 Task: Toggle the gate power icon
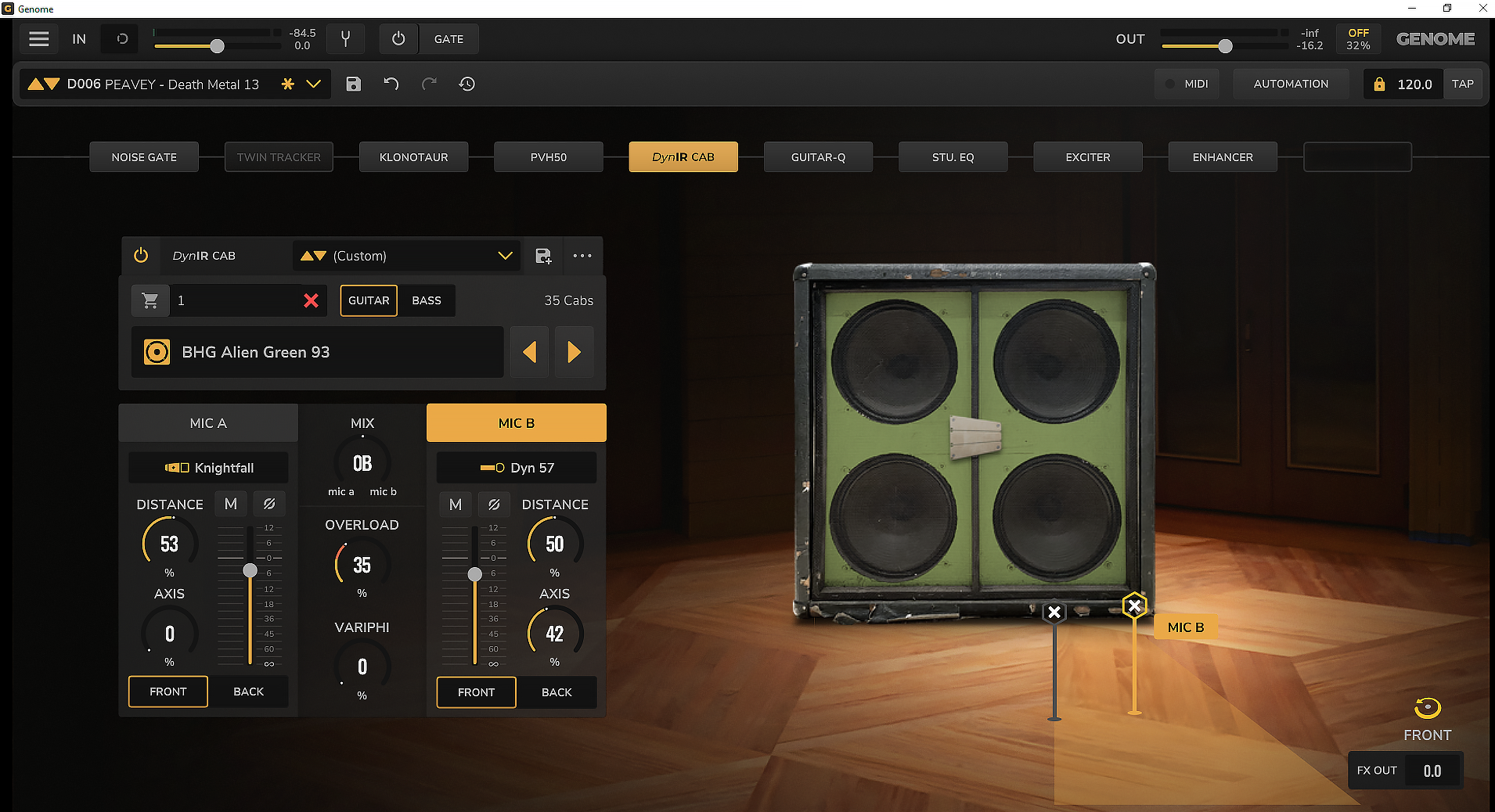[398, 39]
